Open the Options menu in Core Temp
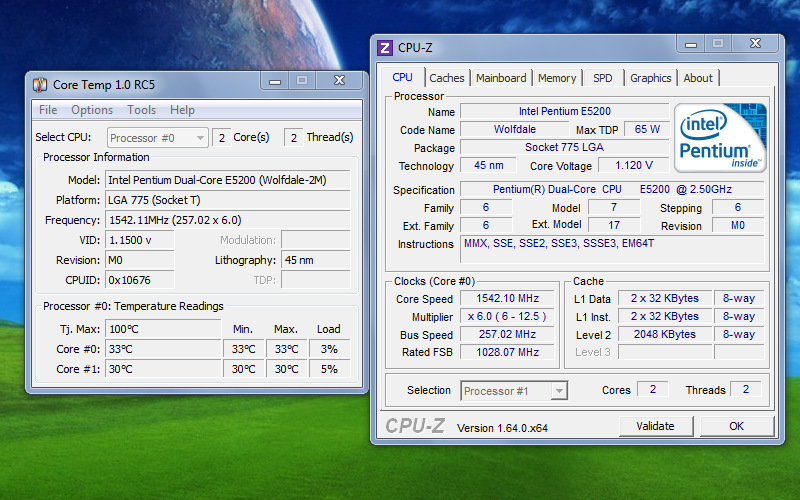Image resolution: width=800 pixels, height=500 pixels. click(x=92, y=110)
